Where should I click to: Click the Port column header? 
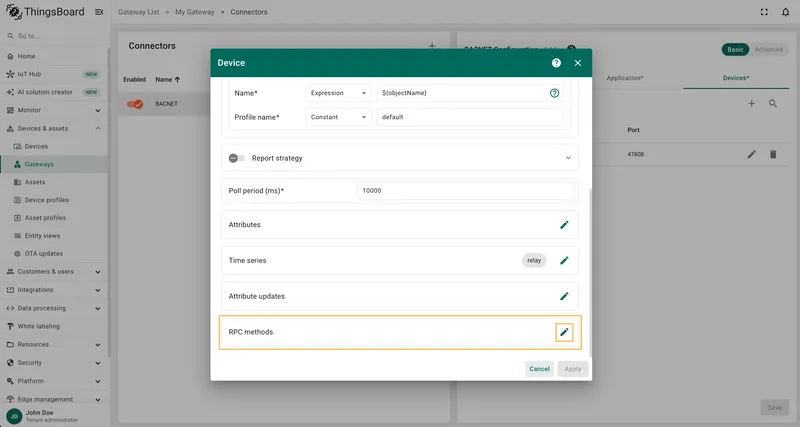tap(633, 130)
